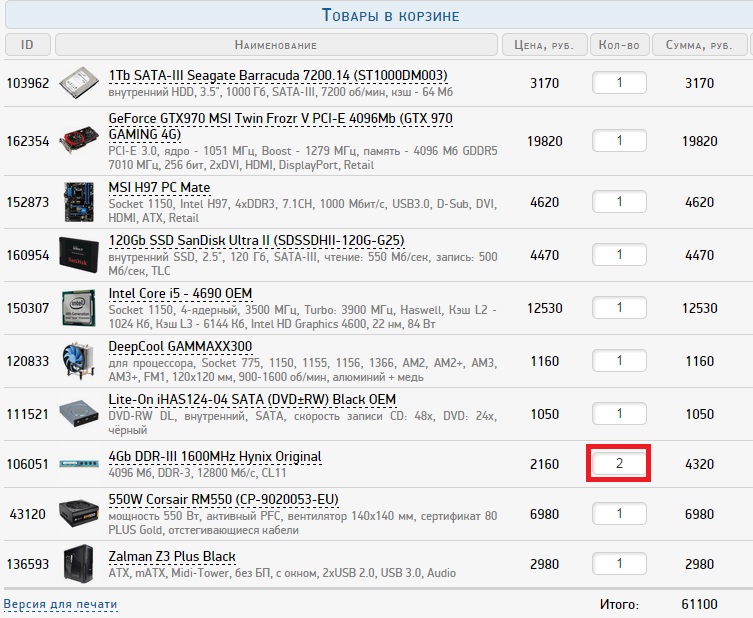Open Lite-On iHAS124-04 SATA link
Screen dimensions: 753x618
point(252,400)
